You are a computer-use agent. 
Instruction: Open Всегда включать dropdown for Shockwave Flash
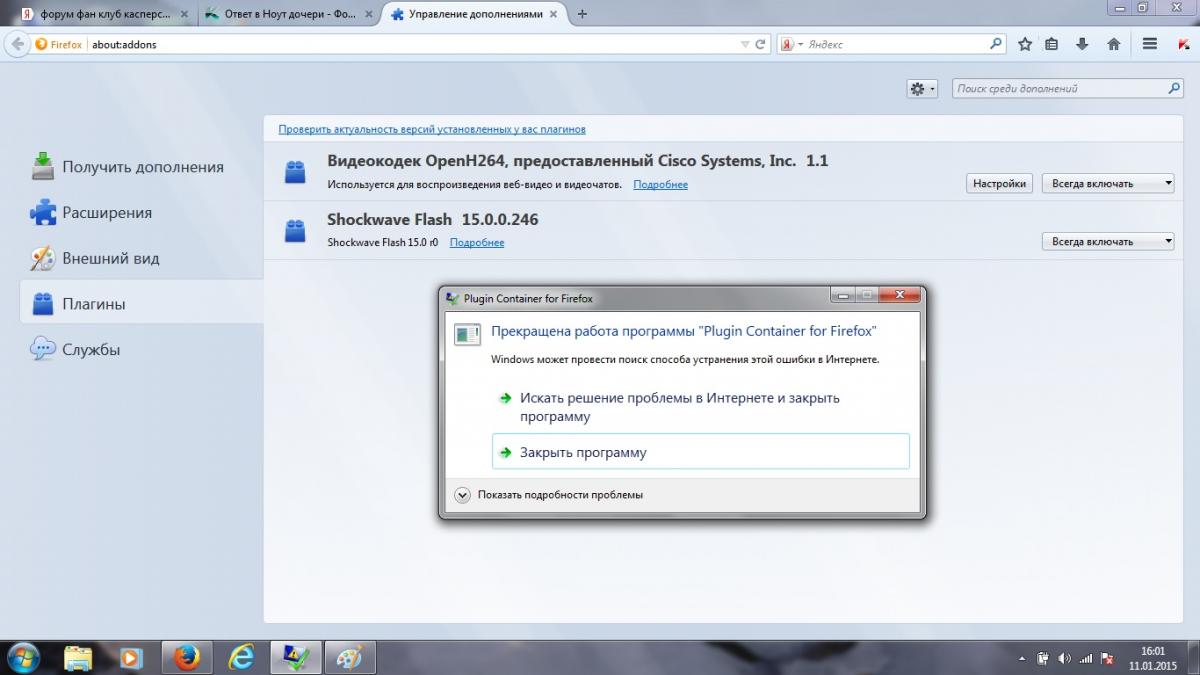point(1108,241)
